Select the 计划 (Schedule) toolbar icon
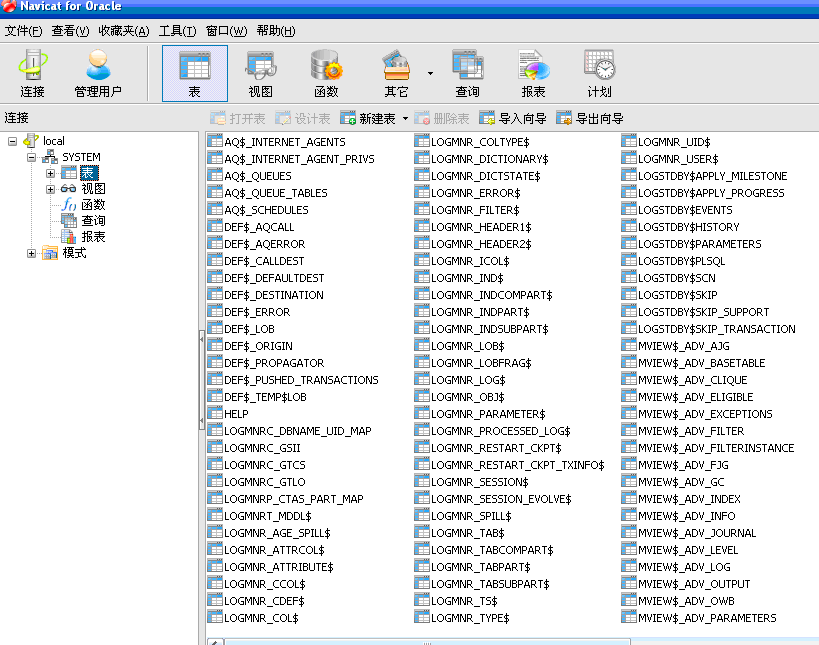This screenshot has height=645, width=819. click(x=599, y=73)
